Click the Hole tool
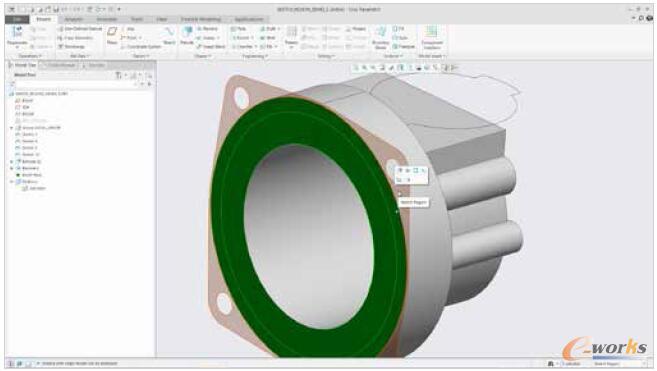 click(x=239, y=29)
